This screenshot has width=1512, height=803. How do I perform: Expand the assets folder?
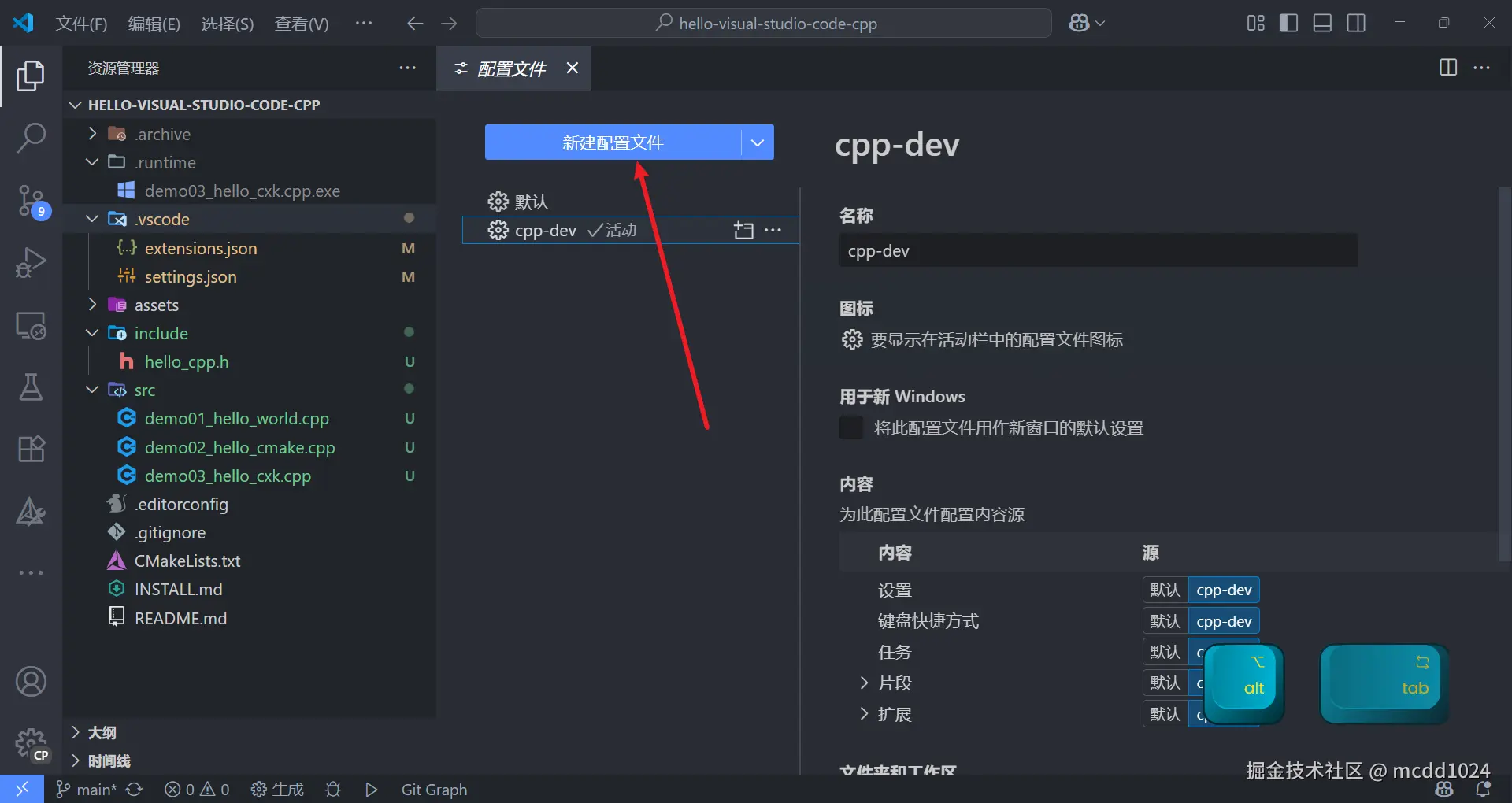pyautogui.click(x=92, y=305)
